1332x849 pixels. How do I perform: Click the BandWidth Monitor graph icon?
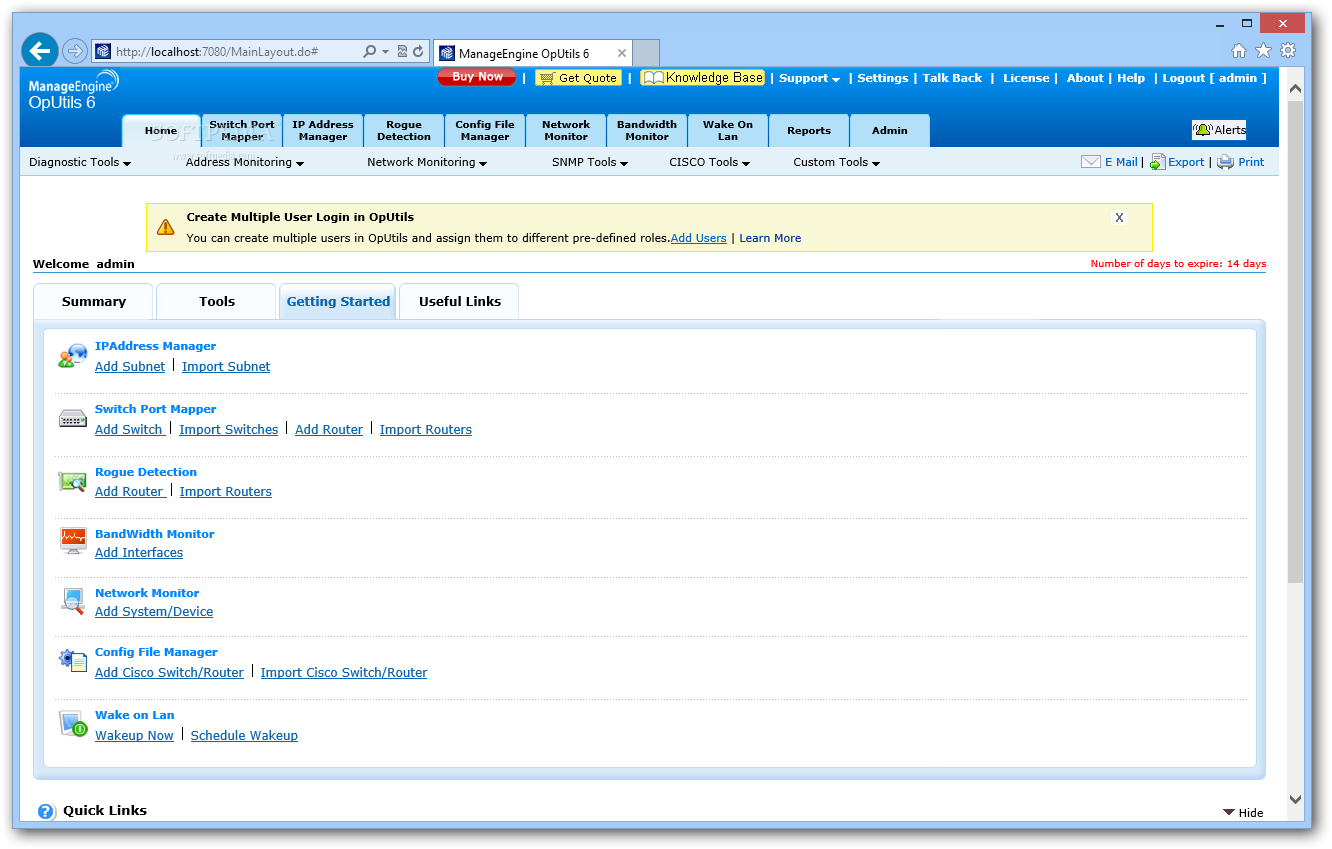pos(73,541)
